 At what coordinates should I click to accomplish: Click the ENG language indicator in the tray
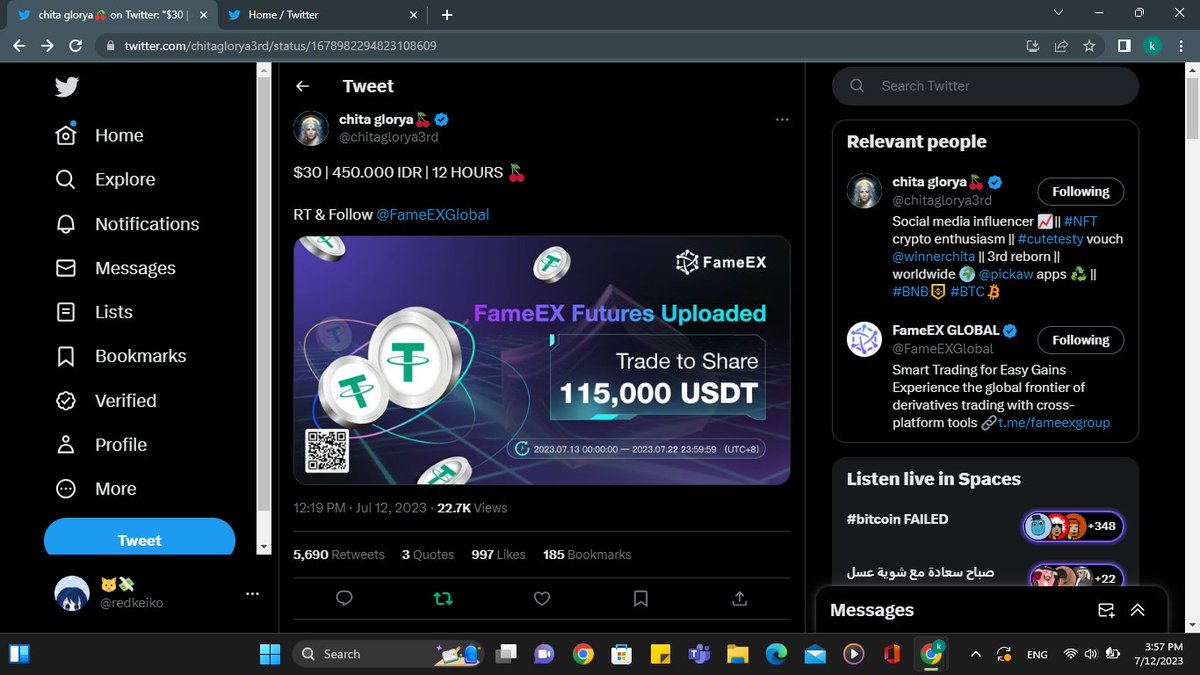(x=1037, y=654)
